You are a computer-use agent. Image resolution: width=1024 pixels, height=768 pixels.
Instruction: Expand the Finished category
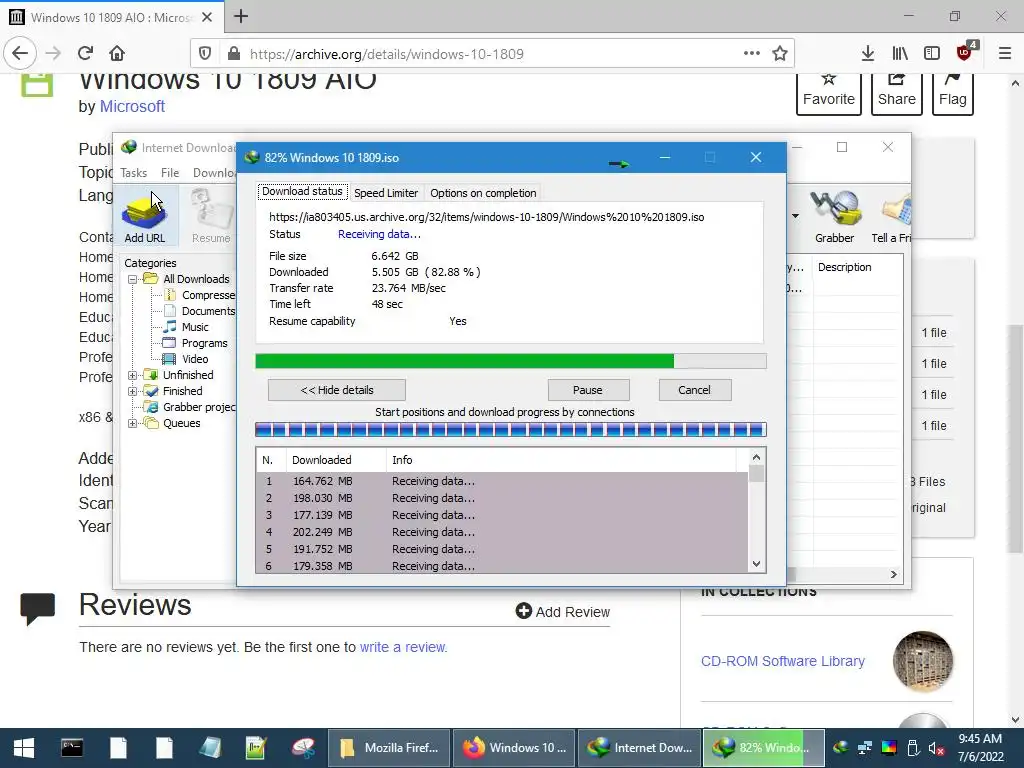point(133,391)
